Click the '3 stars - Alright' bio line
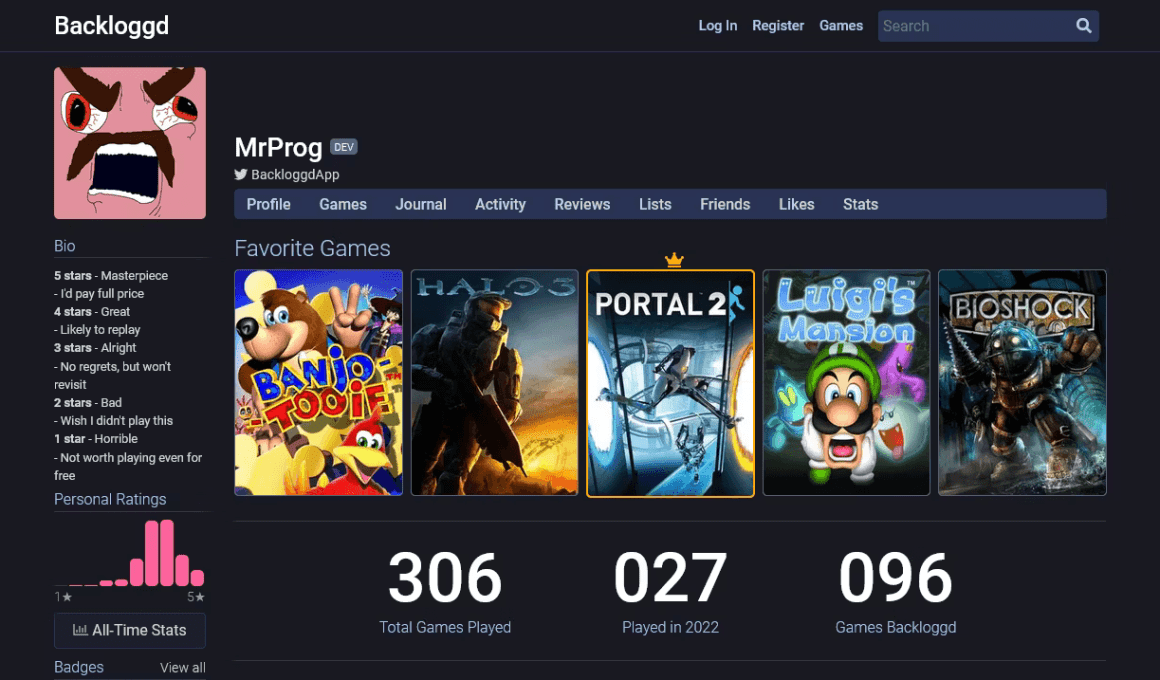This screenshot has width=1160, height=680. pos(95,348)
